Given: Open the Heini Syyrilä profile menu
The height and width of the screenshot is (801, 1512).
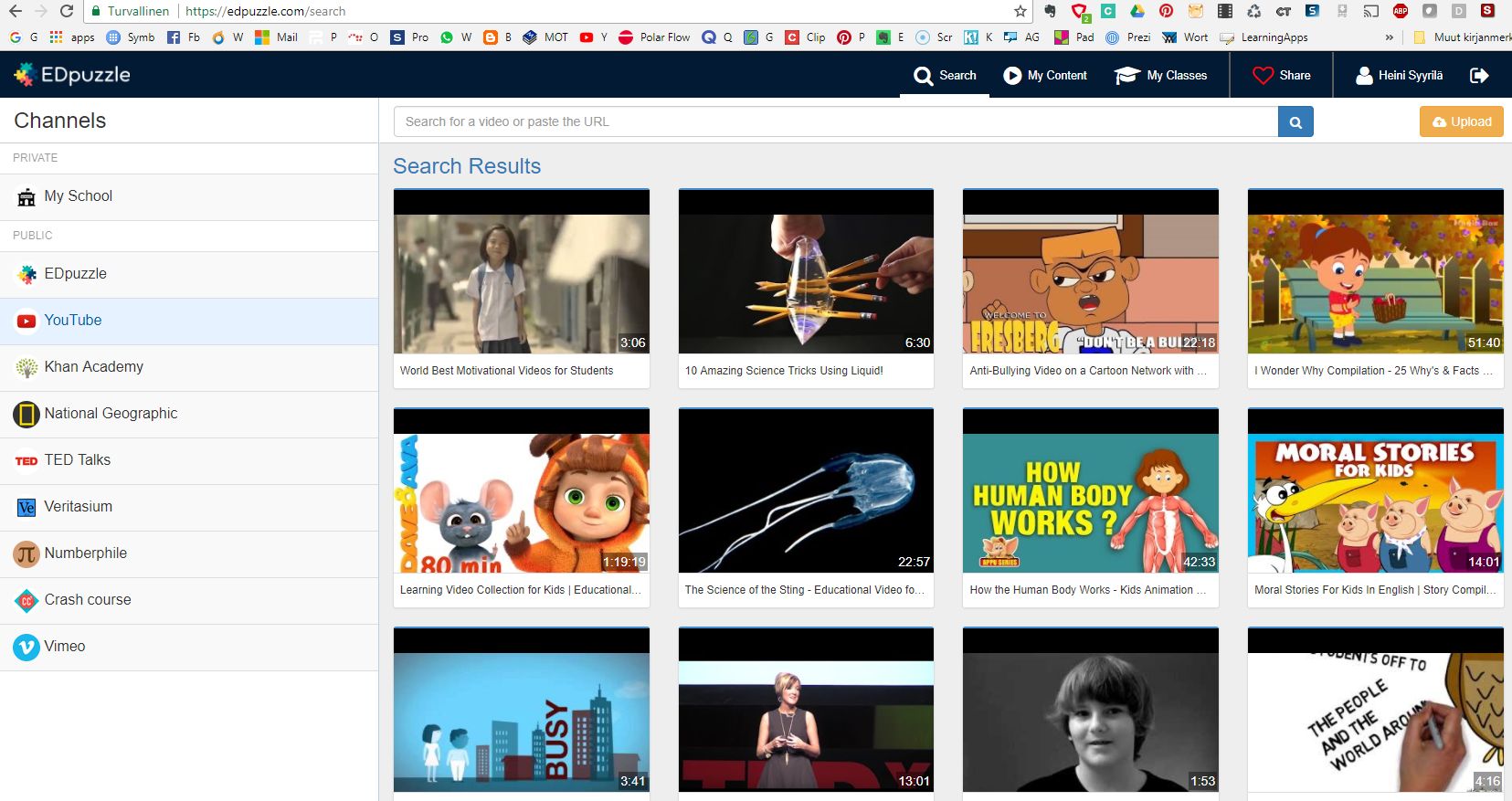Looking at the screenshot, I should (x=1399, y=75).
